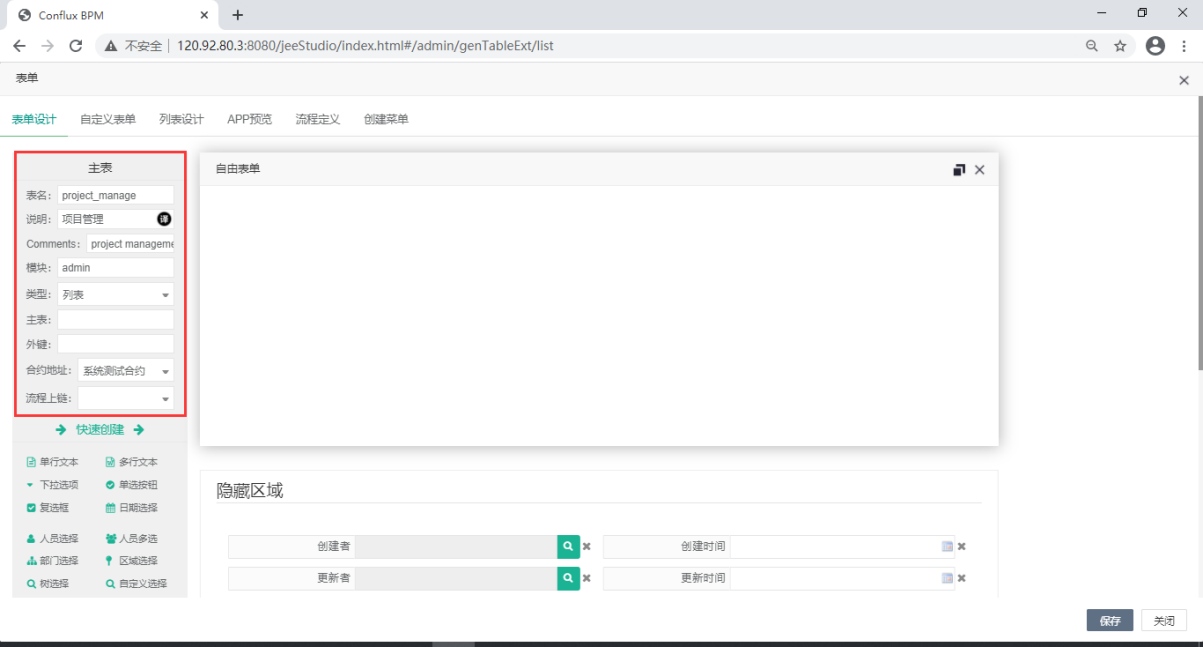The width and height of the screenshot is (1203, 647).
Task: Focus the empty 外键 input field
Action: pyautogui.click(x=116, y=344)
